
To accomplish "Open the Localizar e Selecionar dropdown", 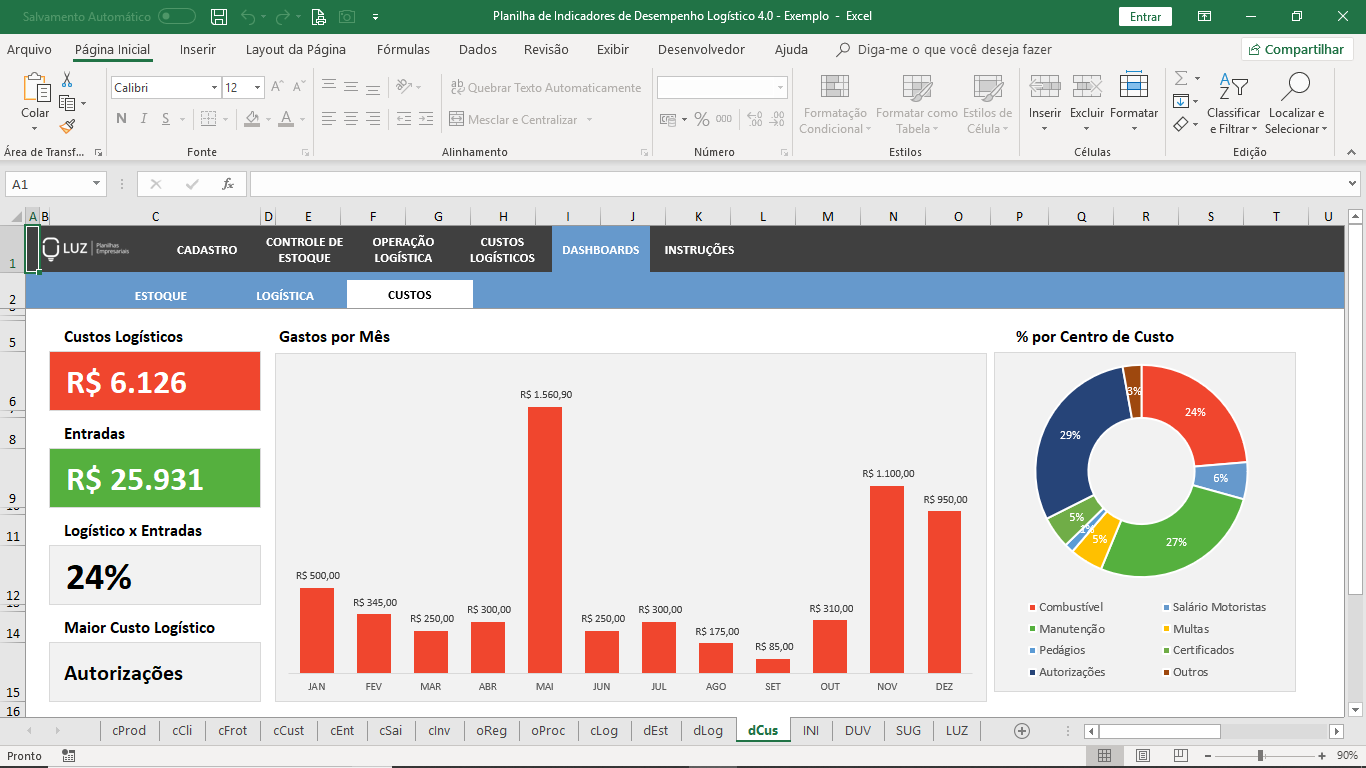I will click(x=1296, y=106).
